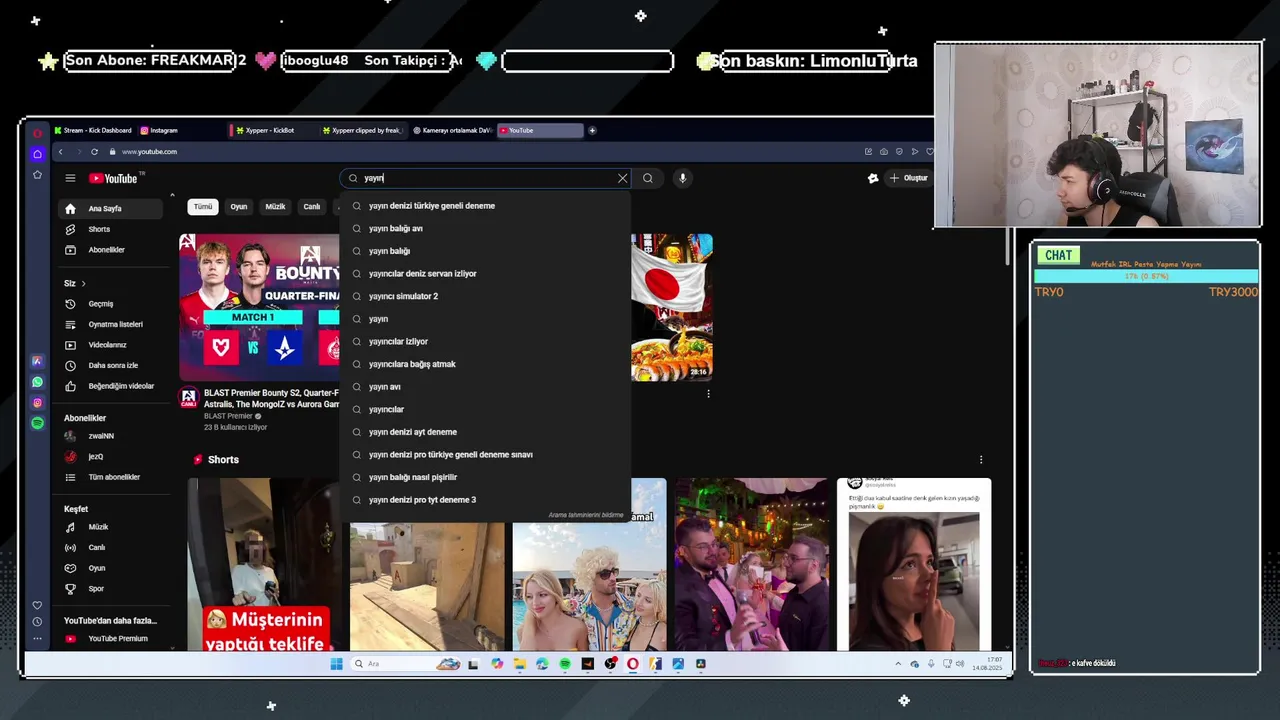Choose suggestion 'yayın denizi pro tyt deneme 3'

coord(485,500)
